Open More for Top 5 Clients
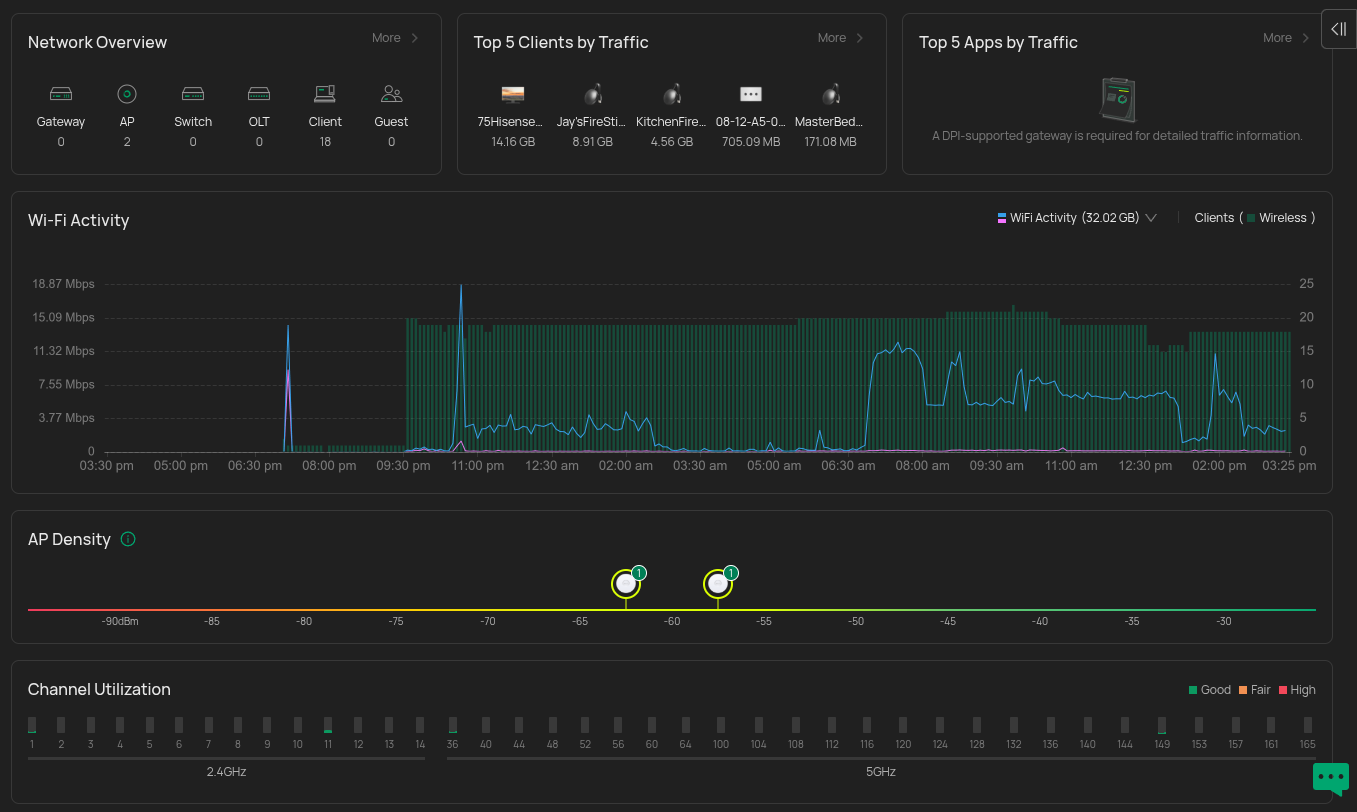The image size is (1357, 812). 840,38
